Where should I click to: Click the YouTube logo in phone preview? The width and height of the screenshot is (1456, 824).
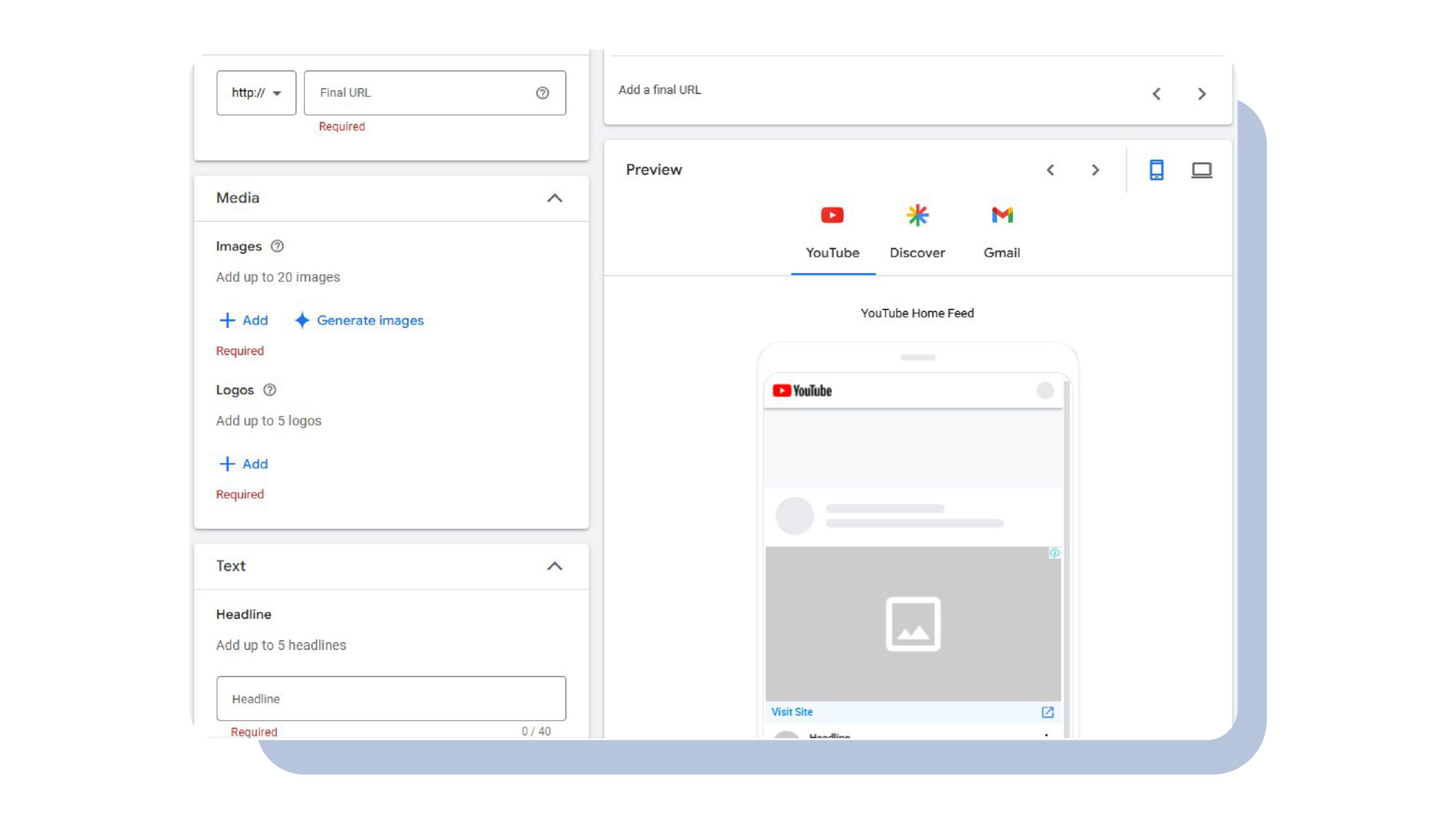[x=802, y=391]
